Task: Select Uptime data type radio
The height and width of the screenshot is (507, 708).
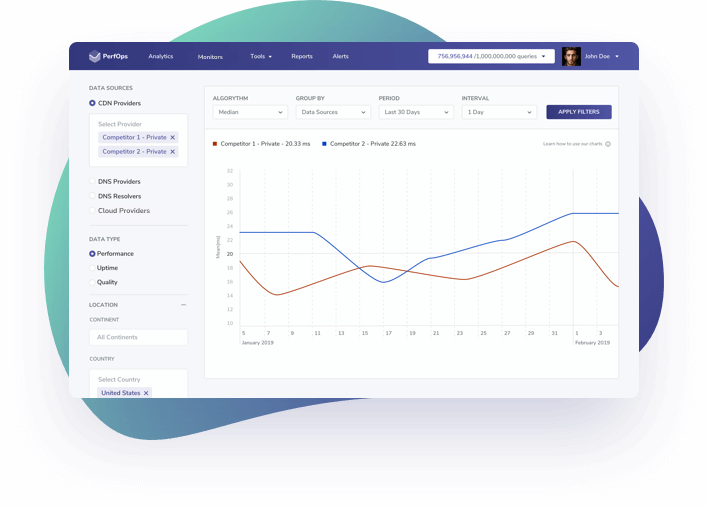Action: click(92, 268)
